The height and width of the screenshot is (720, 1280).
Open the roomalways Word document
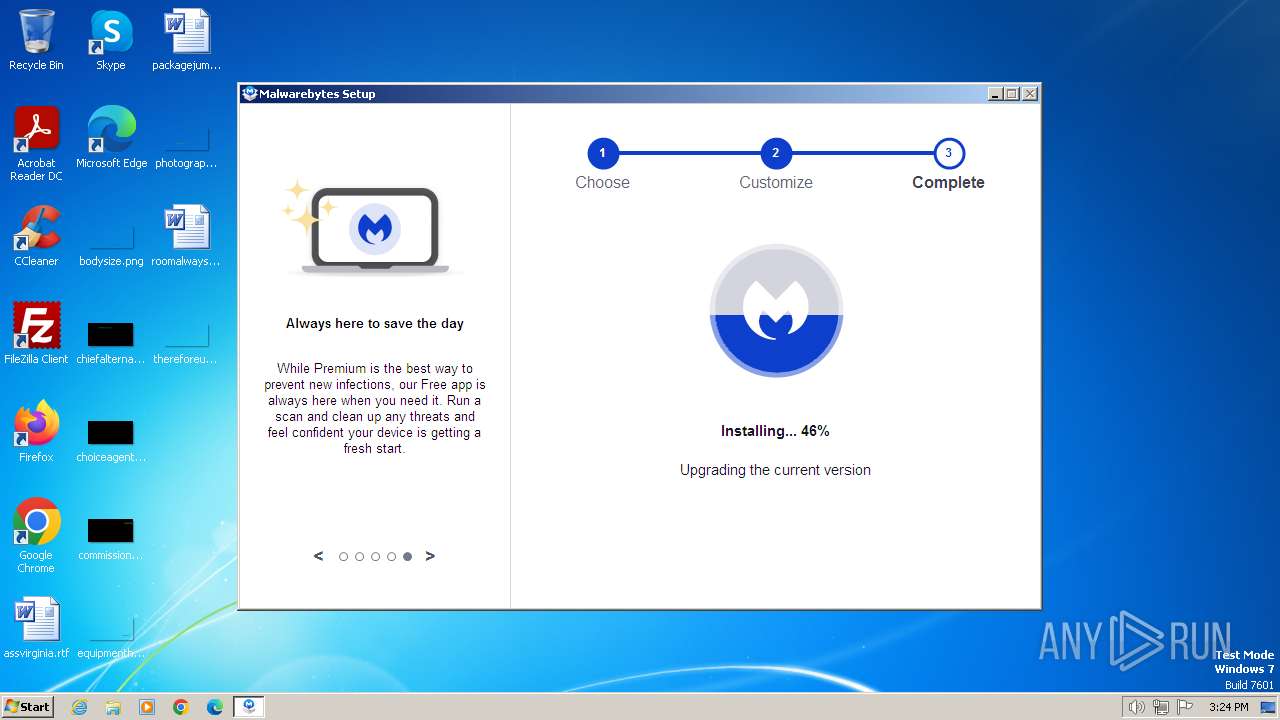(x=186, y=236)
